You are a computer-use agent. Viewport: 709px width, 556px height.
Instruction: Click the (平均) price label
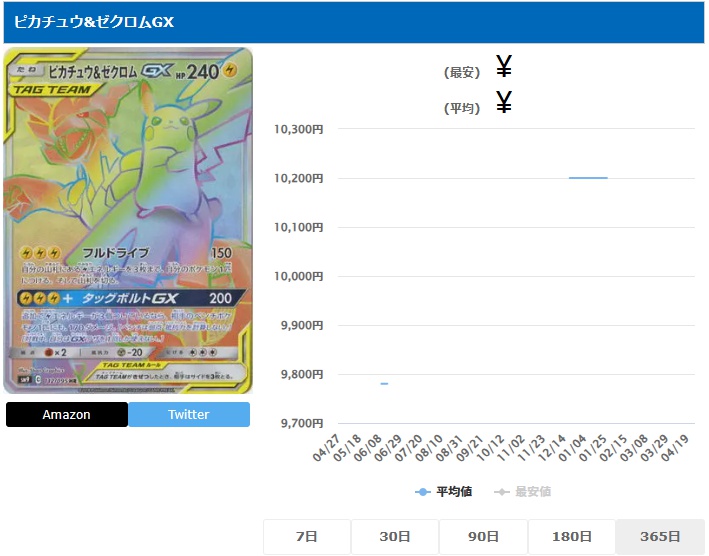[x=462, y=108]
